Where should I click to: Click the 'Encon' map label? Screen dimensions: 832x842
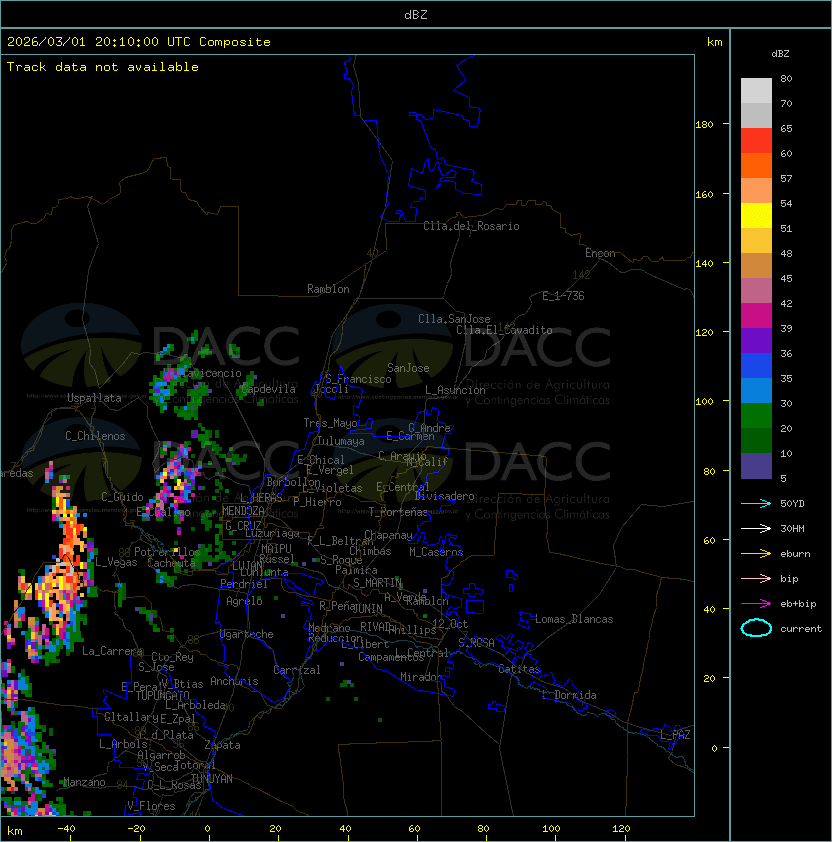tap(600, 253)
